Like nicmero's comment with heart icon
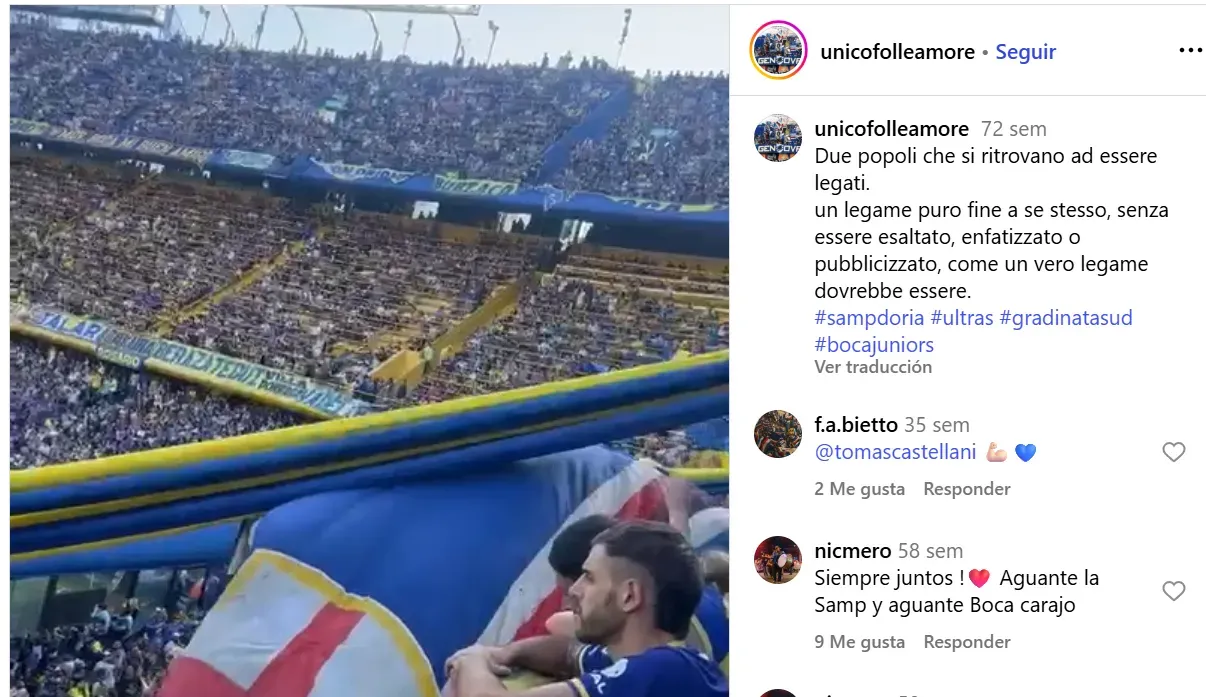This screenshot has height=697, width=1206. pos(1173,591)
